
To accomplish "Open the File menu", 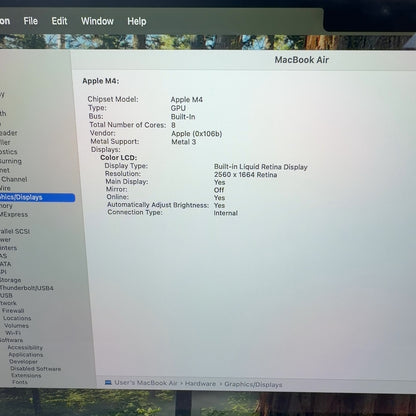I will point(30,21).
